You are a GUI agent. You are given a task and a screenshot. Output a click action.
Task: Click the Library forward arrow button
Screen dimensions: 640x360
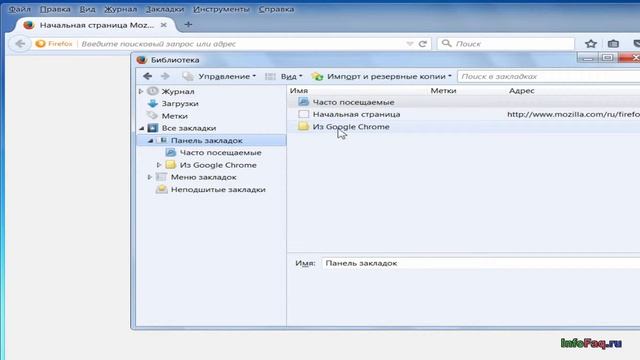(165, 76)
